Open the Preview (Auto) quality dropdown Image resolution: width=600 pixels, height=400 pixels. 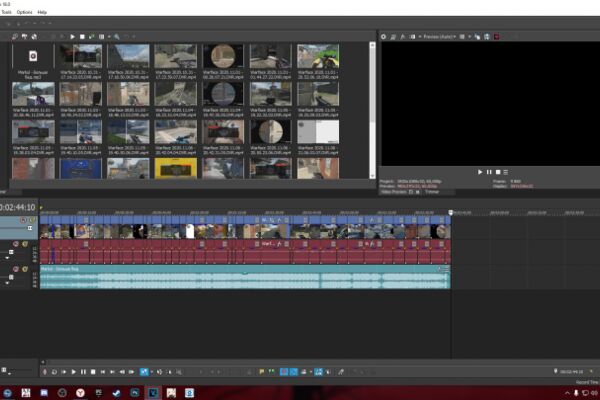pos(440,37)
